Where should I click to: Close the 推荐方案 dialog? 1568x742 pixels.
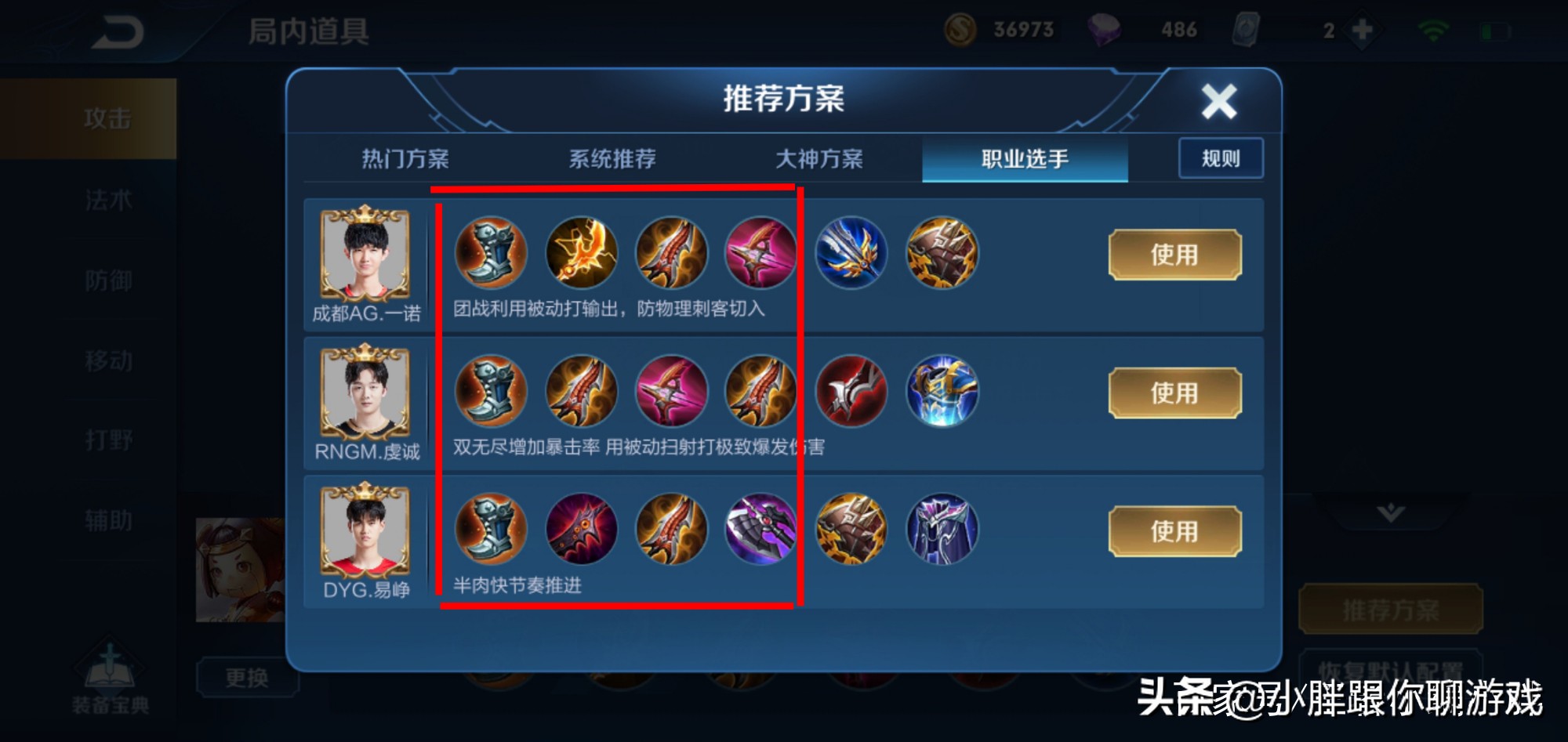click(x=1219, y=102)
